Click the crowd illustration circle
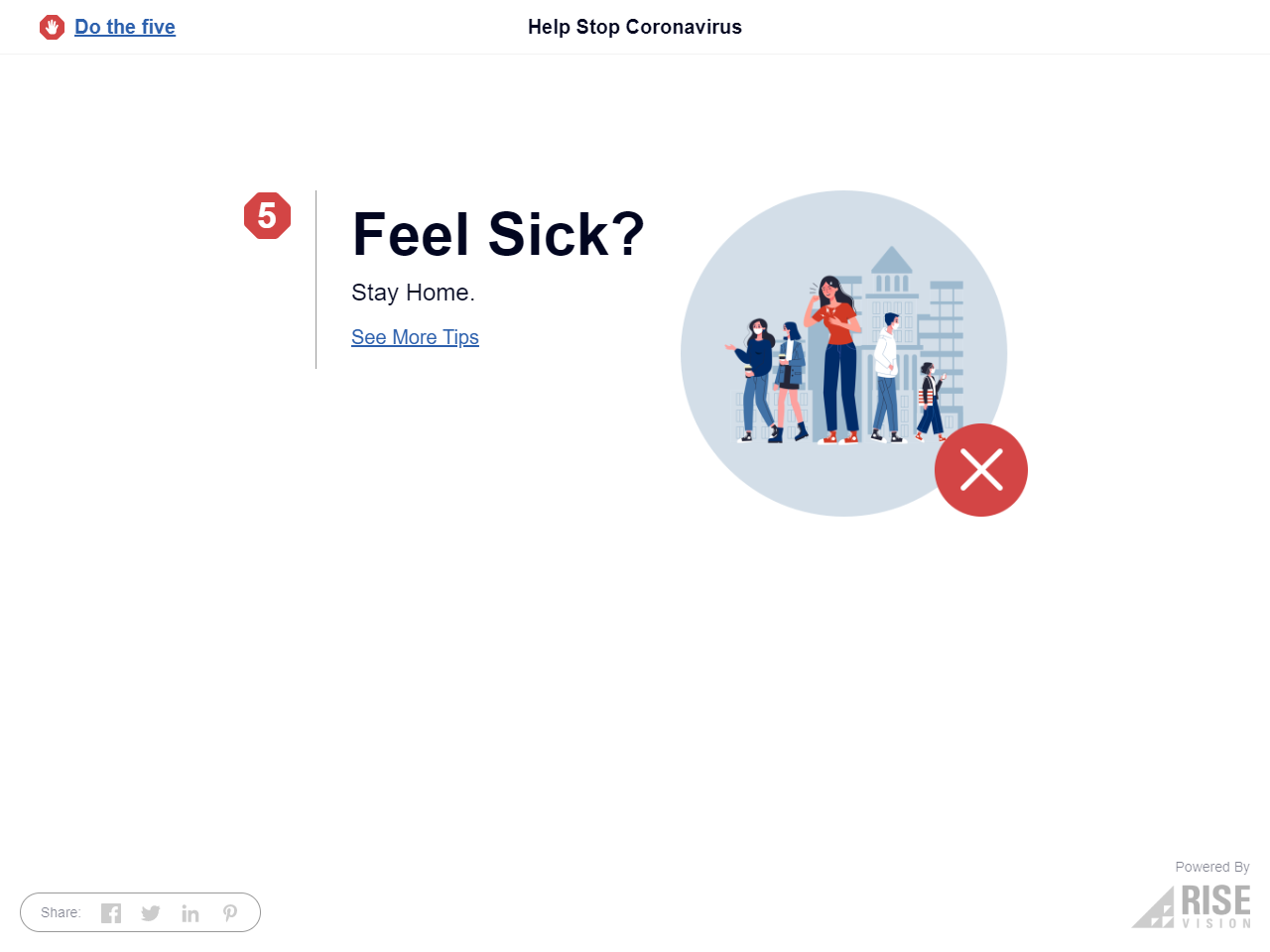The width and height of the screenshot is (1270, 952). point(843,353)
